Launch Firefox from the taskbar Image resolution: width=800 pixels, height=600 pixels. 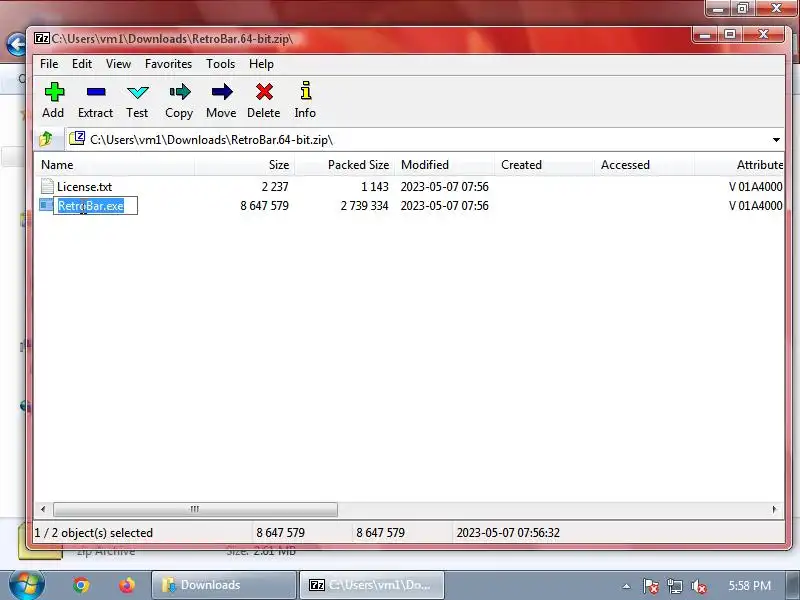click(x=127, y=585)
